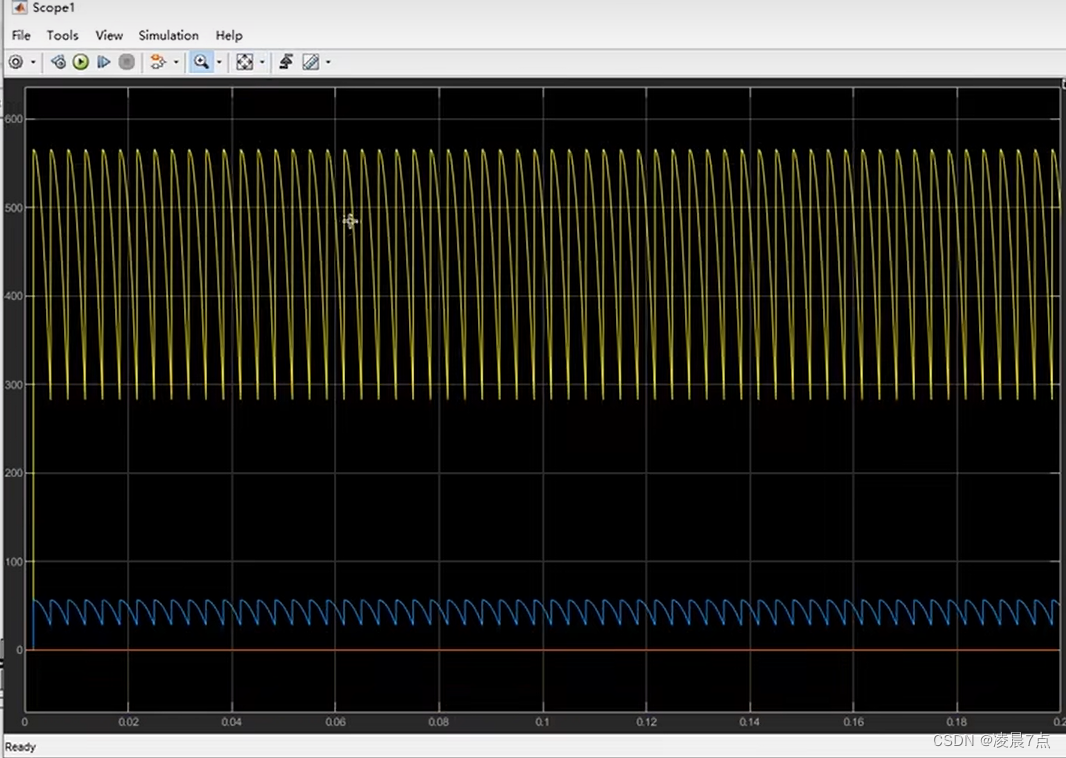Image resolution: width=1066 pixels, height=758 pixels.
Task: Open the Simulation menu
Action: [169, 35]
